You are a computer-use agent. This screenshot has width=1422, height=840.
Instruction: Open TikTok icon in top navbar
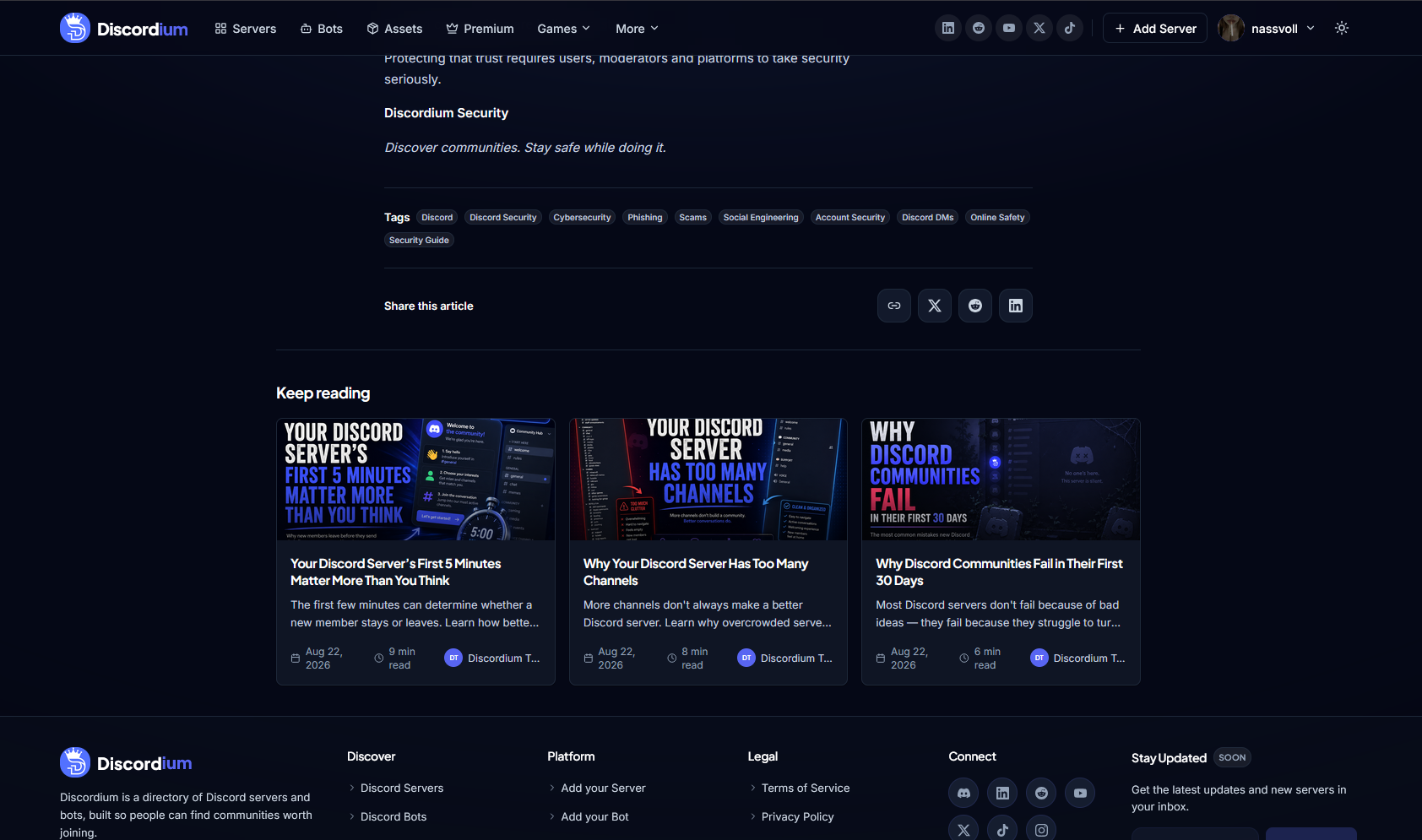pos(1070,28)
